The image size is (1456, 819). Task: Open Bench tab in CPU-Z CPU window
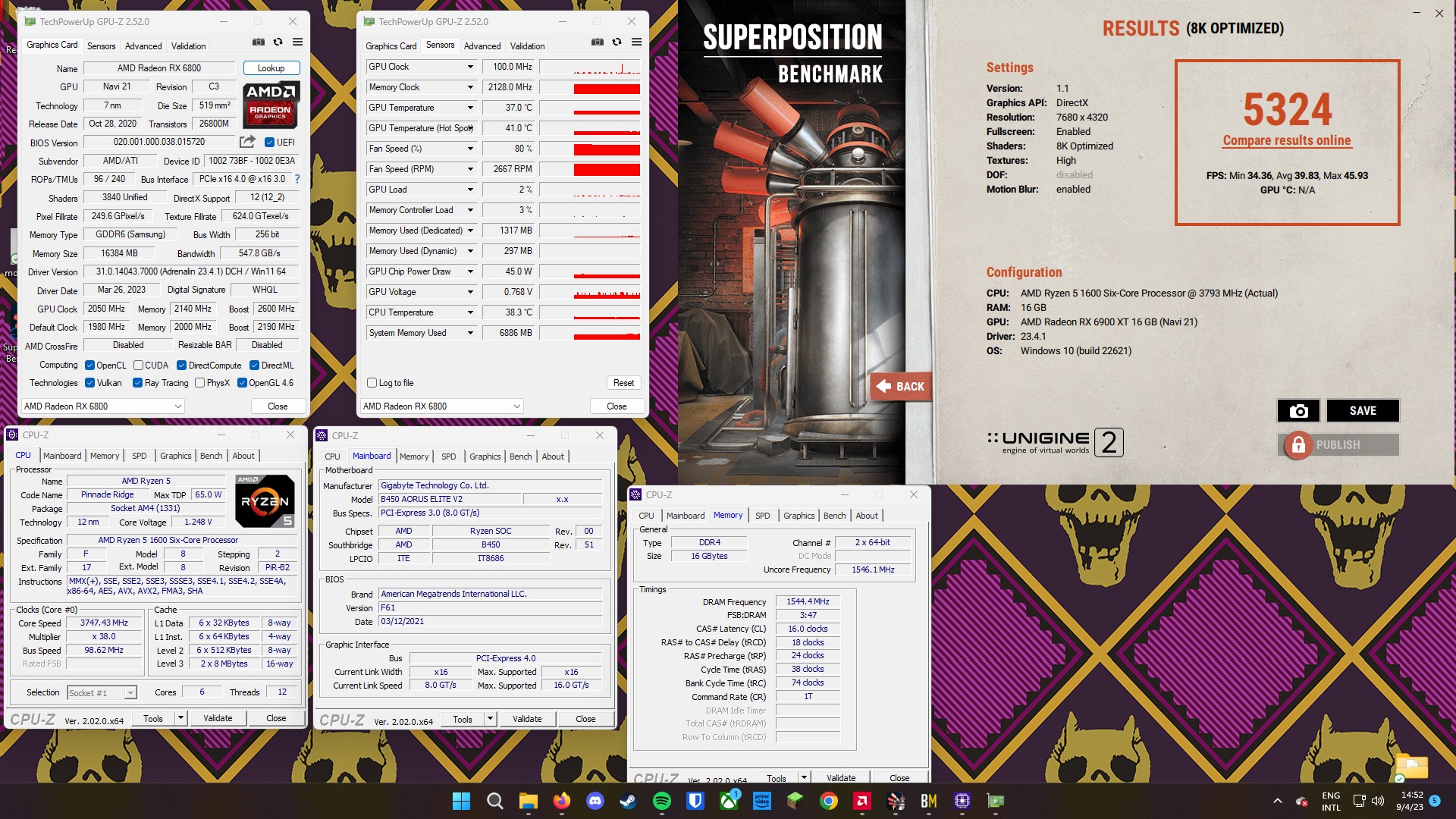click(212, 456)
